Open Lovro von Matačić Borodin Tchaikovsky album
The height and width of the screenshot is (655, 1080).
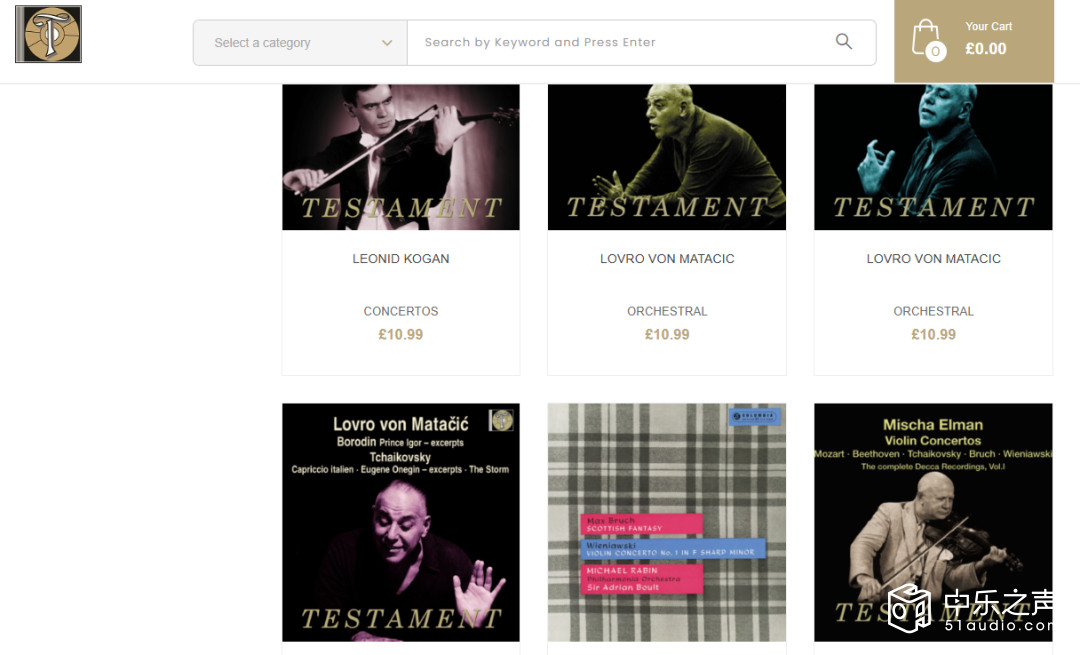pyautogui.click(x=401, y=523)
